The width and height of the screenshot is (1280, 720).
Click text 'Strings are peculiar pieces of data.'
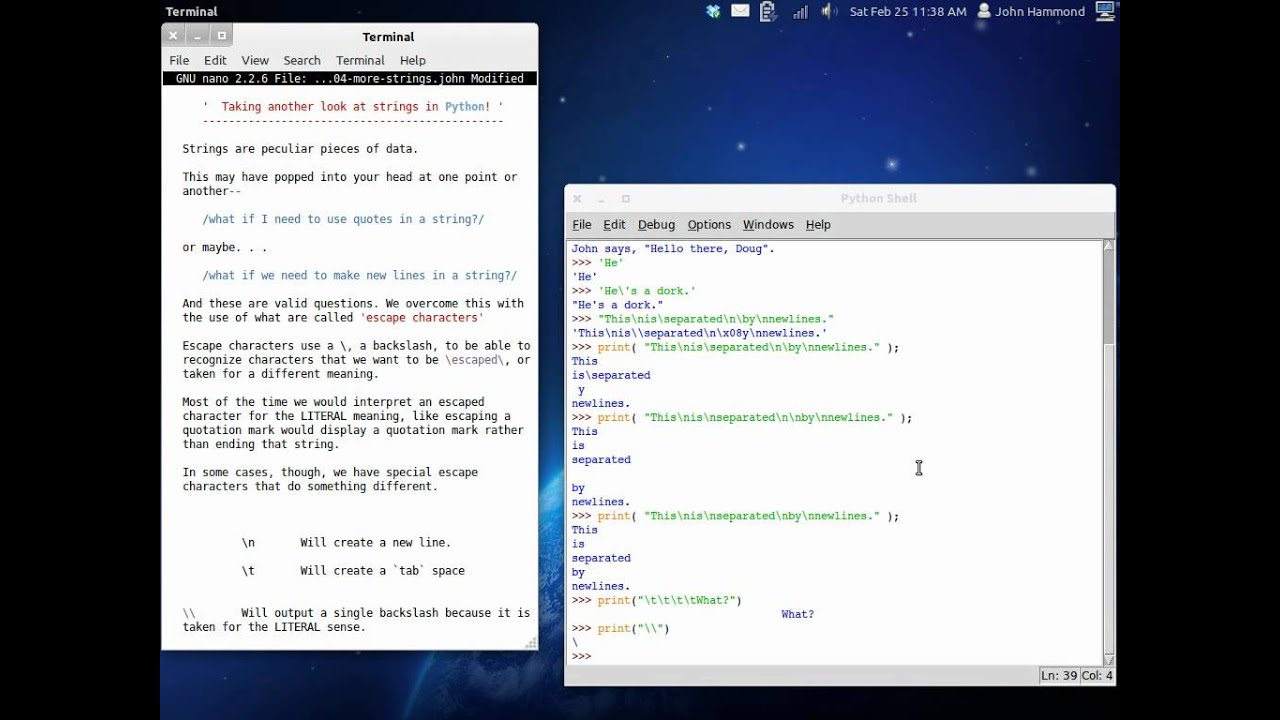(x=300, y=149)
